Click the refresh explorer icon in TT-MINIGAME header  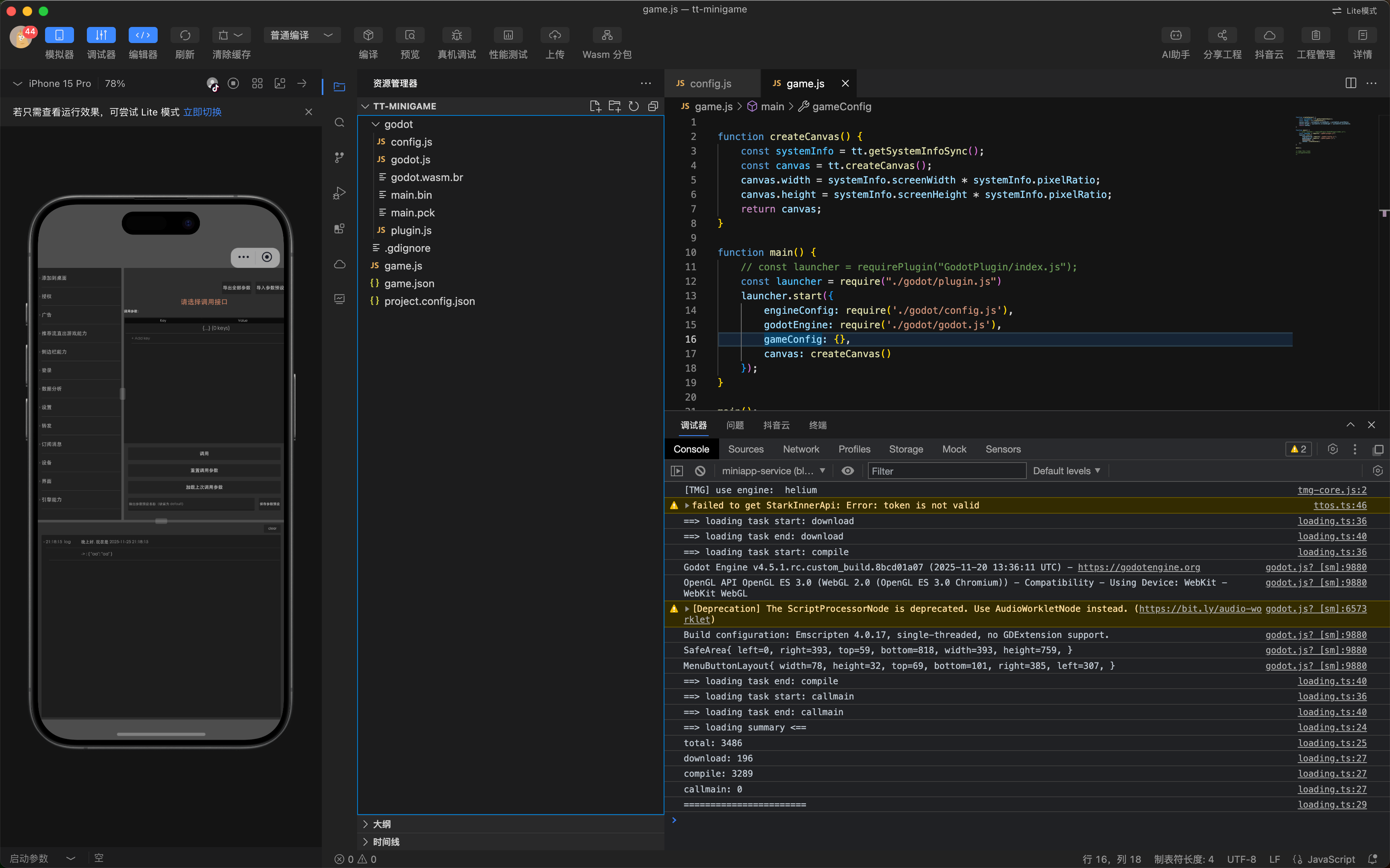[x=633, y=106]
